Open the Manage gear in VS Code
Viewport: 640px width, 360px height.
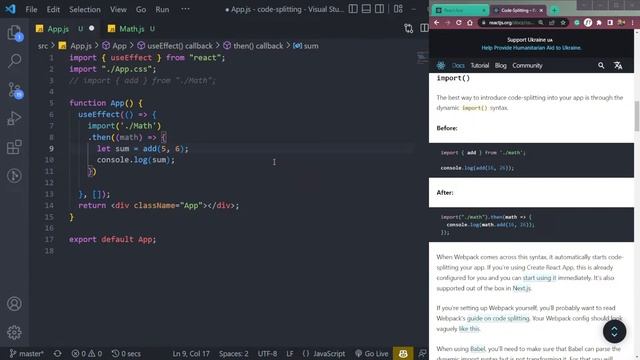[x=14, y=332]
